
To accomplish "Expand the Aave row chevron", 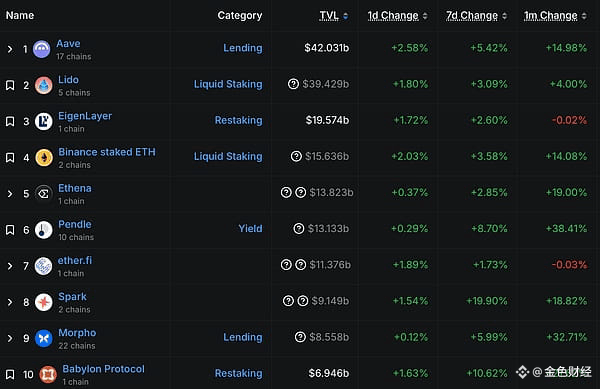I will (x=10, y=49).
